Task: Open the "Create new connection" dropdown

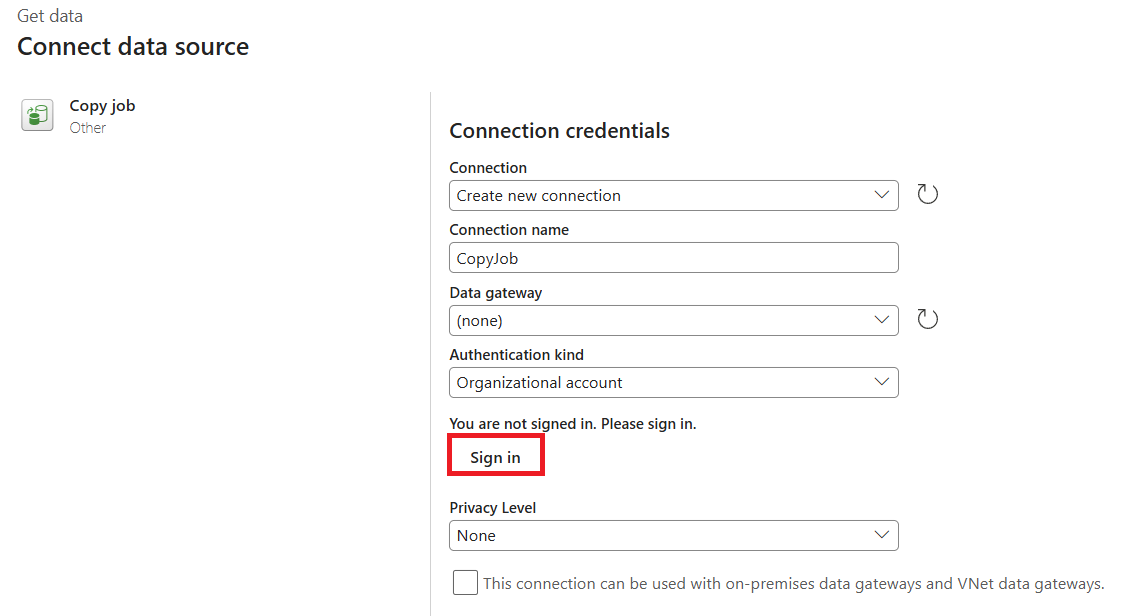Action: coord(660,196)
